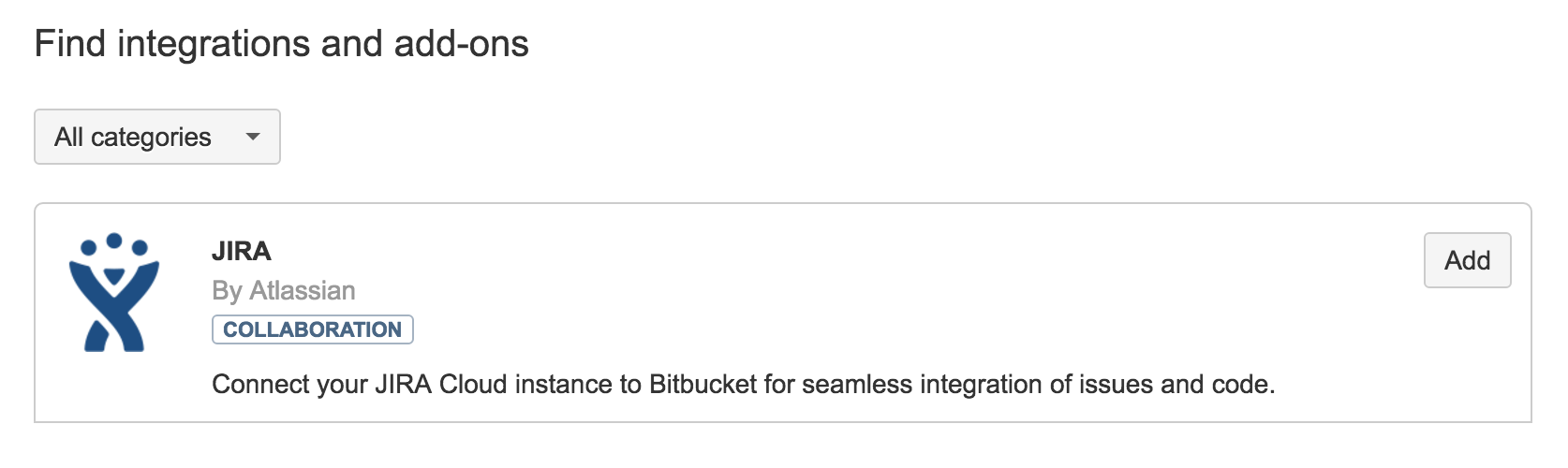This screenshot has width=1568, height=468.
Task: Filter add-ons by the COLLABORATION badge
Action: (312, 329)
